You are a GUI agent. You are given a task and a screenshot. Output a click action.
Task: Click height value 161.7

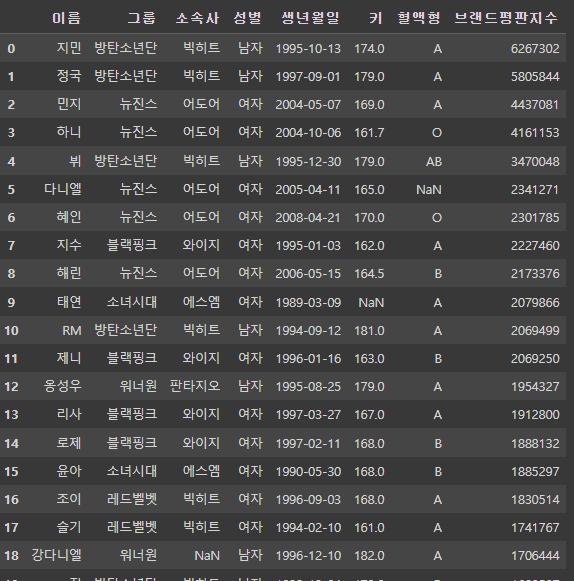pyautogui.click(x=369, y=133)
